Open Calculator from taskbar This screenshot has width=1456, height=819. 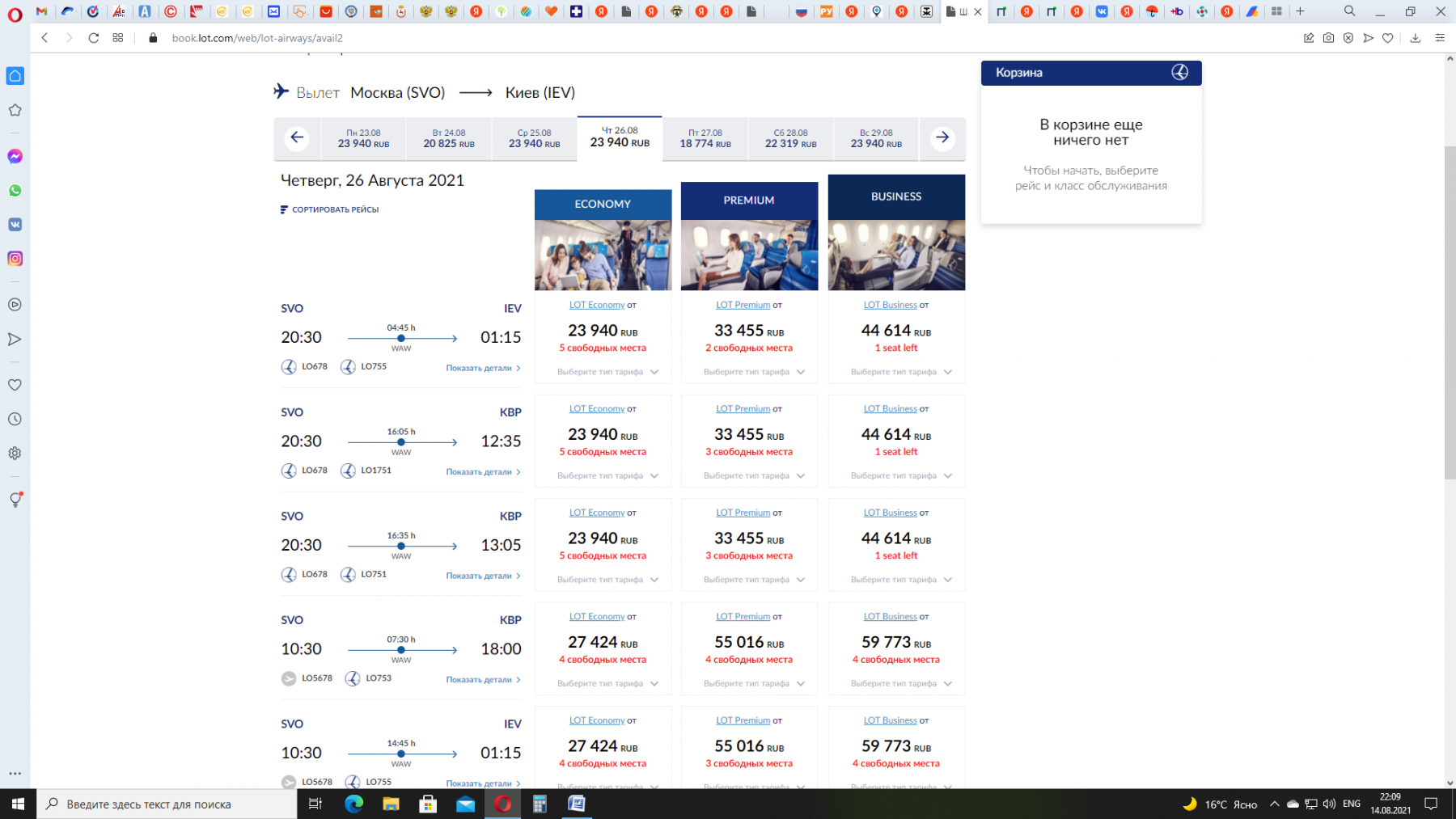[x=540, y=804]
